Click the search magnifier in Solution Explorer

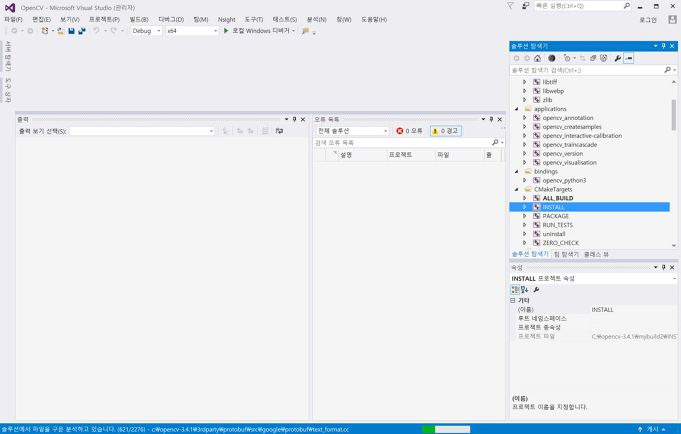click(x=668, y=70)
